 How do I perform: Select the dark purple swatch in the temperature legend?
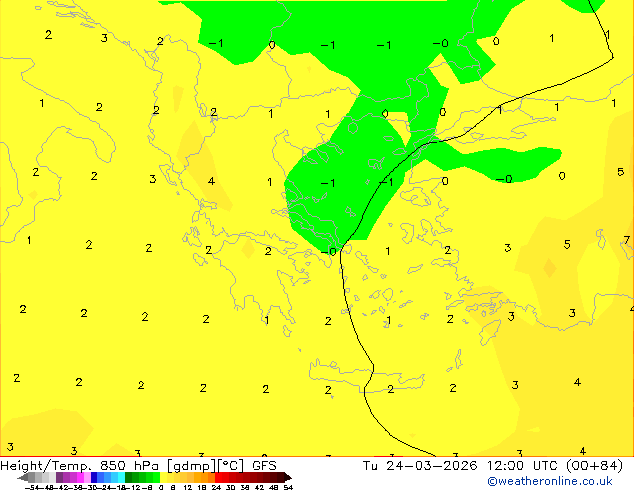coord(59,477)
